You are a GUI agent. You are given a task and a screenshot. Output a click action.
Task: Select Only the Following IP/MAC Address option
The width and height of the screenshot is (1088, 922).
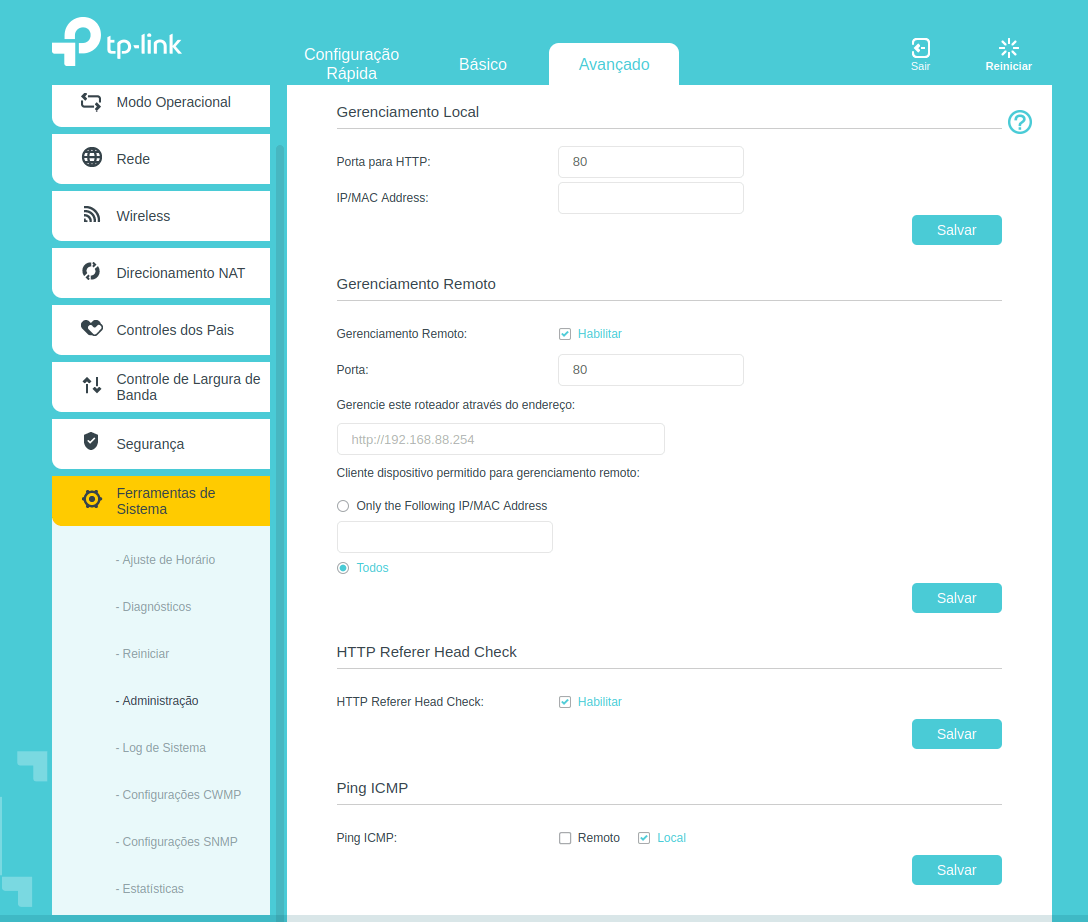click(x=343, y=506)
